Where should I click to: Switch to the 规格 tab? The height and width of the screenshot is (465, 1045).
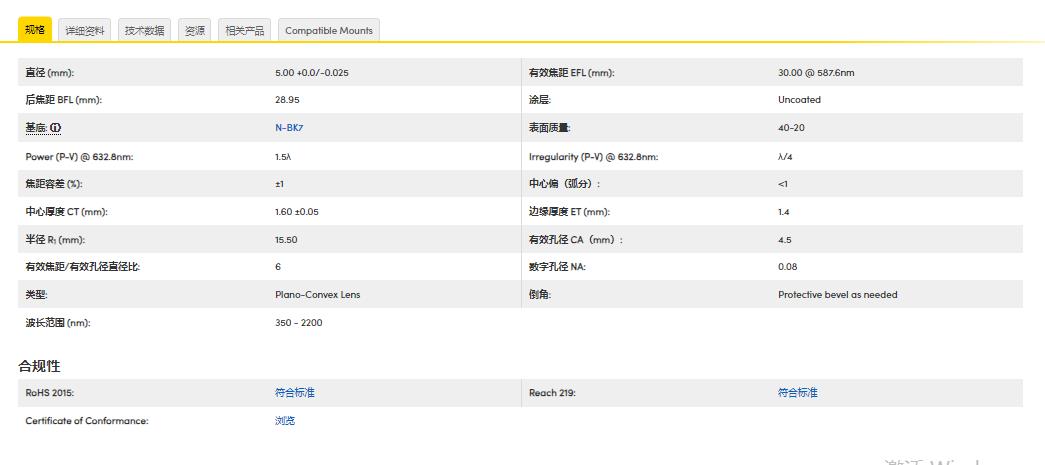[35, 30]
